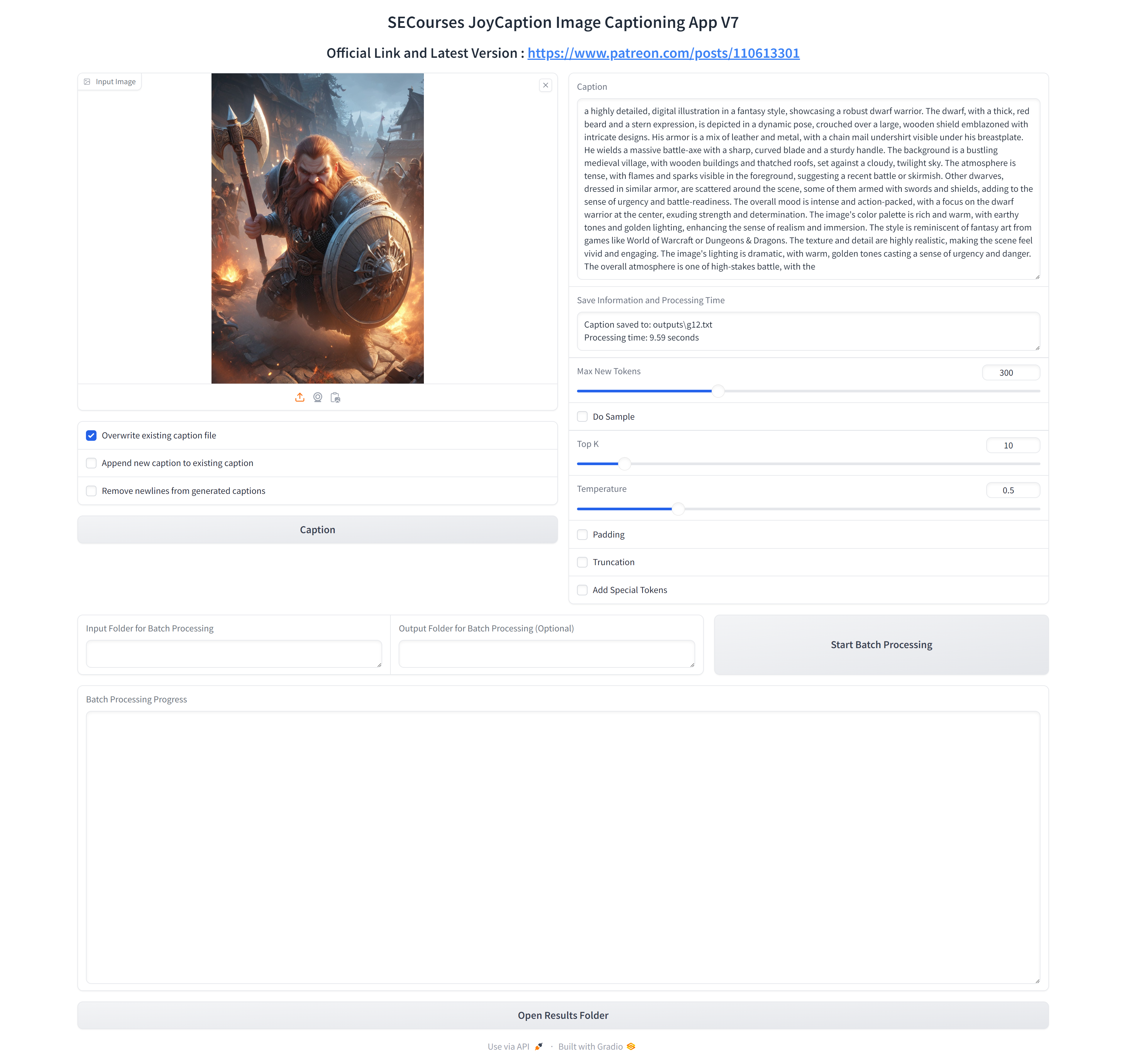Enable Add Special Tokens
This screenshot has width=1127, height=1064.
(583, 590)
